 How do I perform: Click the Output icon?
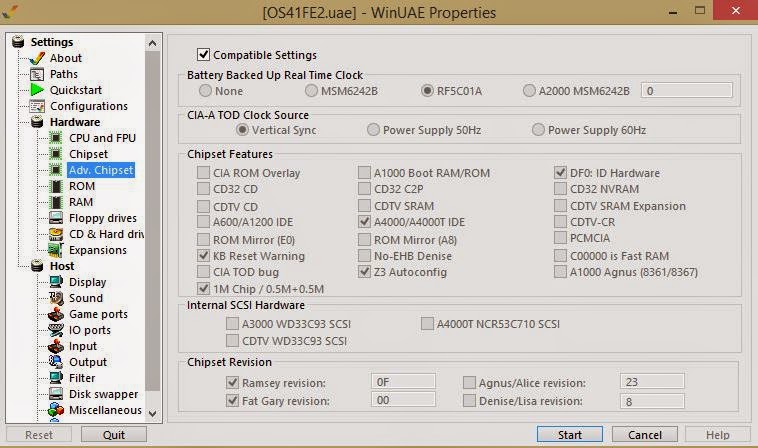pos(56,362)
